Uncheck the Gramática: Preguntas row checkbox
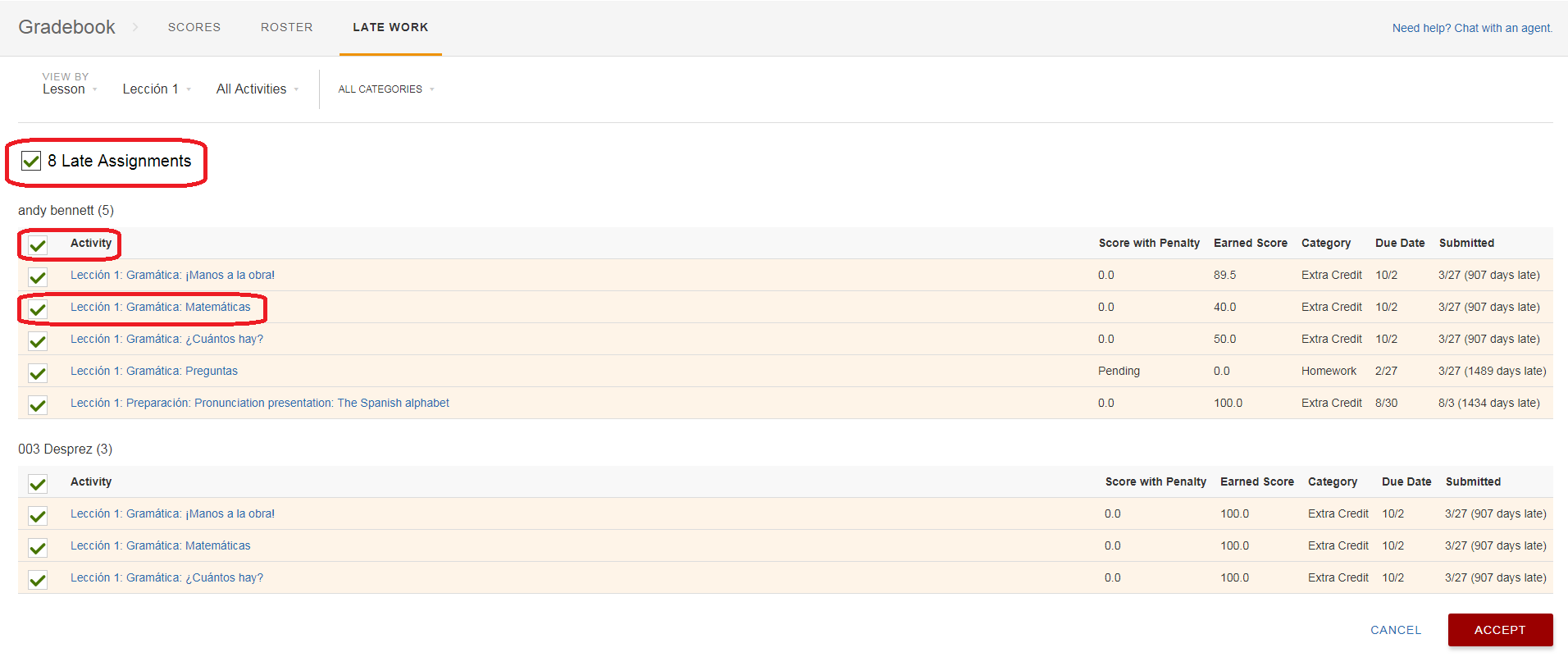The width and height of the screenshot is (1568, 657). coord(38,372)
